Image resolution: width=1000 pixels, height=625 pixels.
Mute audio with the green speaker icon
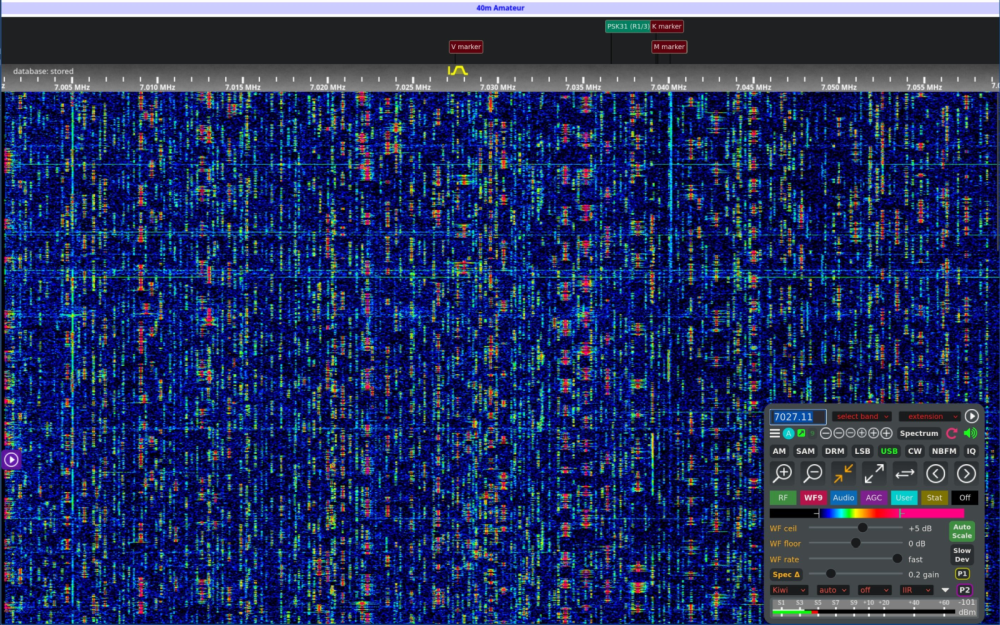970,433
